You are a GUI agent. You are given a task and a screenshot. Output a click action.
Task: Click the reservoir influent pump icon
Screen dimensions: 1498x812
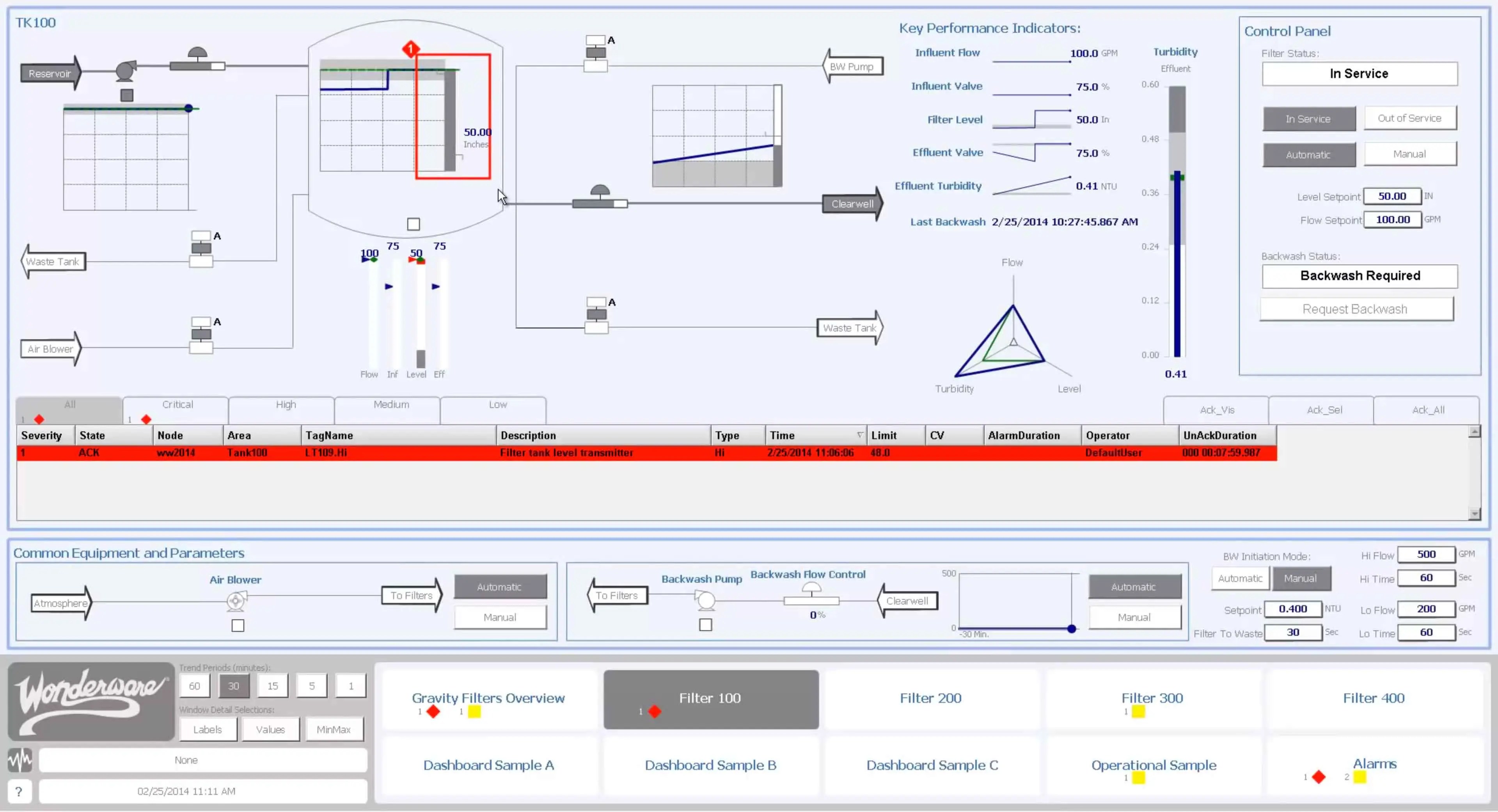(x=126, y=71)
